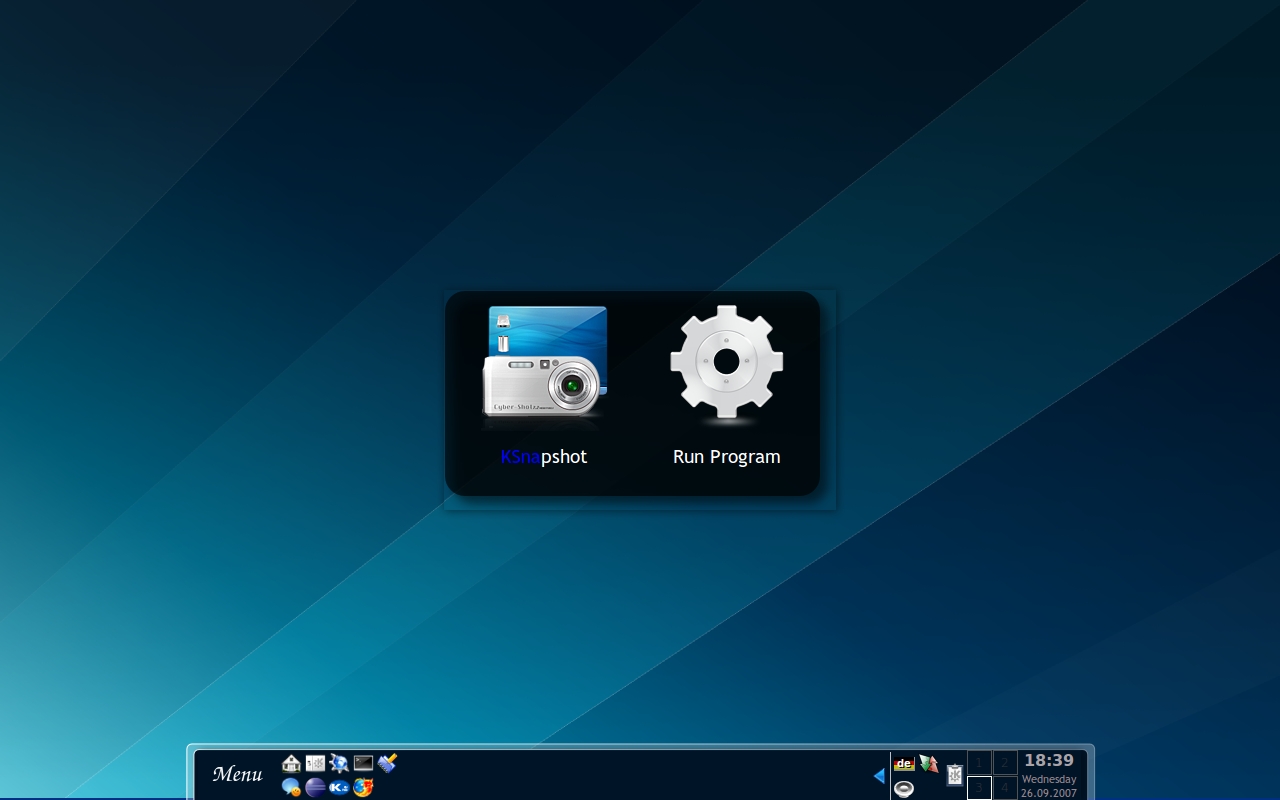
Task: Click the Show Desktop panel icon
Action: point(315,764)
